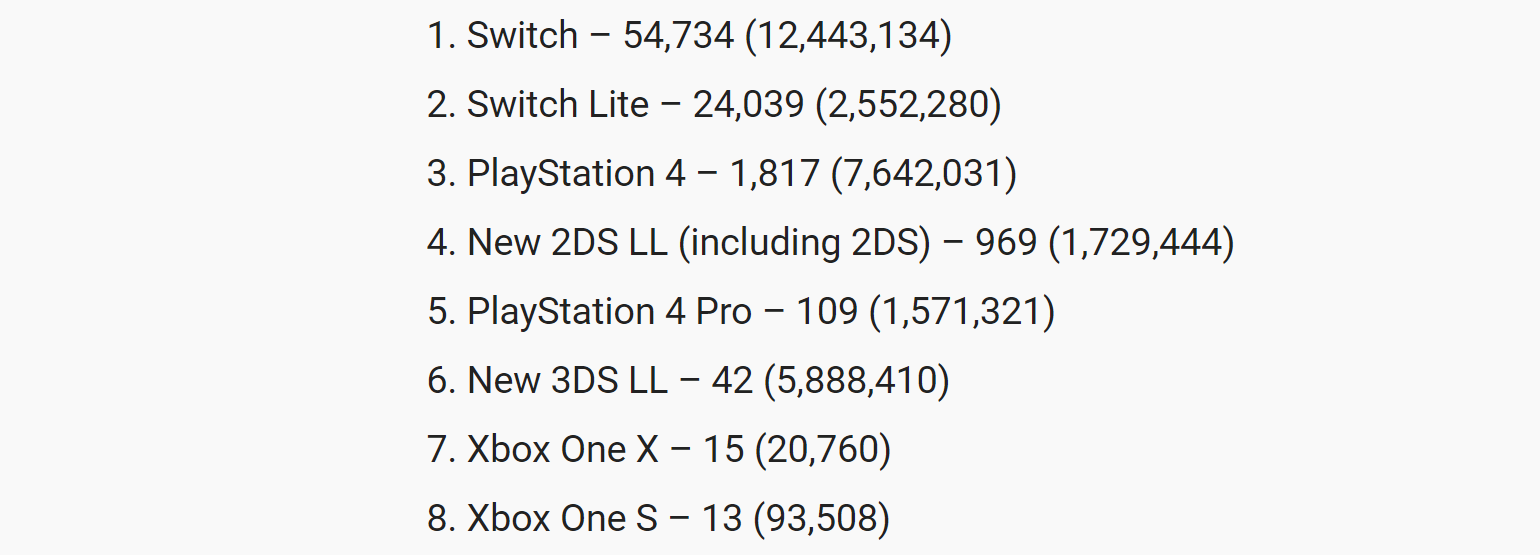
Task: Click the Switch Lite total 2,552,280
Action: [908, 104]
